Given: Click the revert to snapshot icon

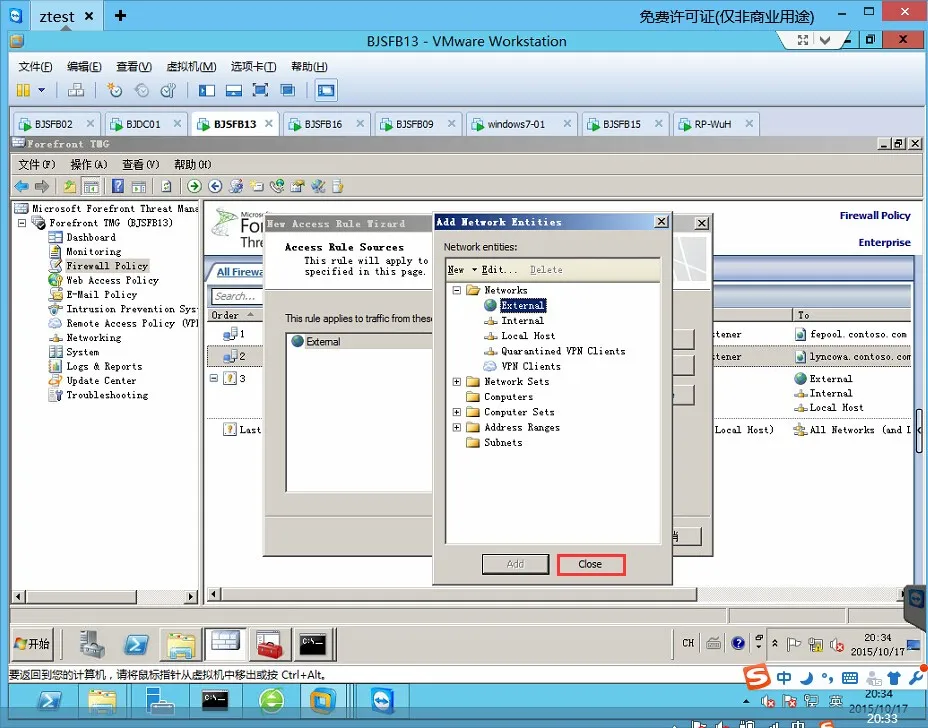Looking at the screenshot, I should tap(142, 90).
